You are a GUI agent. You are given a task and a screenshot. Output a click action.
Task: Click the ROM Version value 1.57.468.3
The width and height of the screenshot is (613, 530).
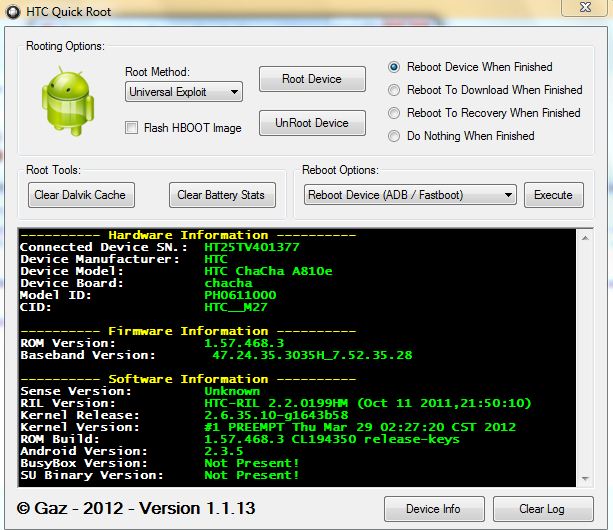tap(244, 343)
